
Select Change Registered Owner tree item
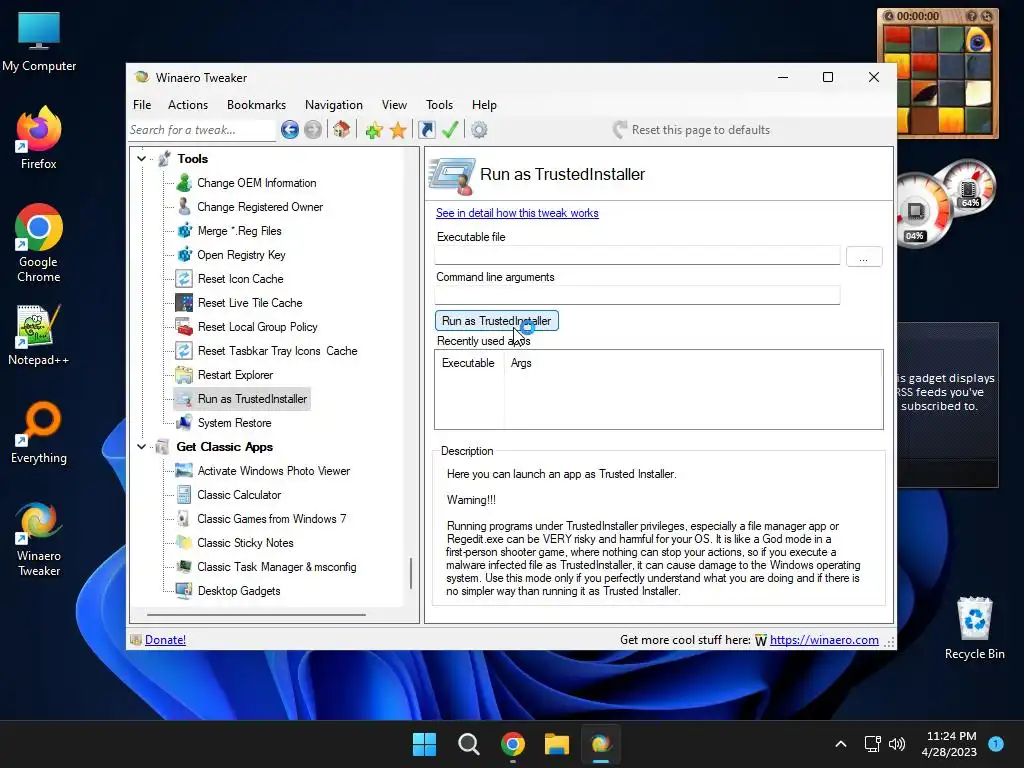(x=260, y=207)
